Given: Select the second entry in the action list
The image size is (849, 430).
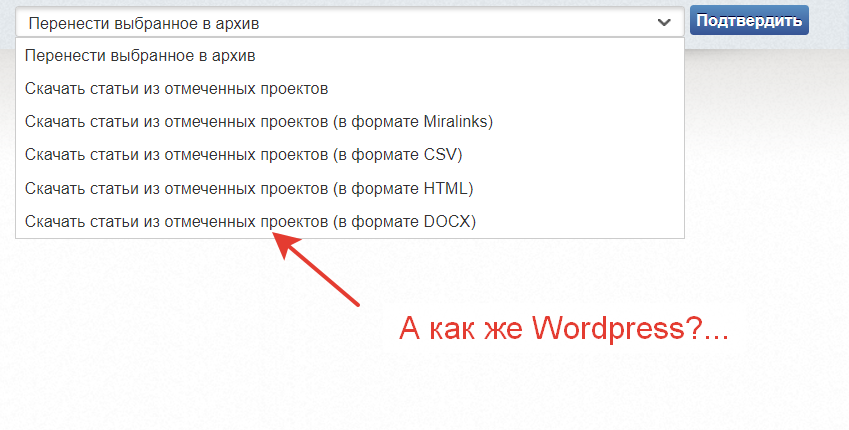Looking at the screenshot, I should (x=177, y=89).
